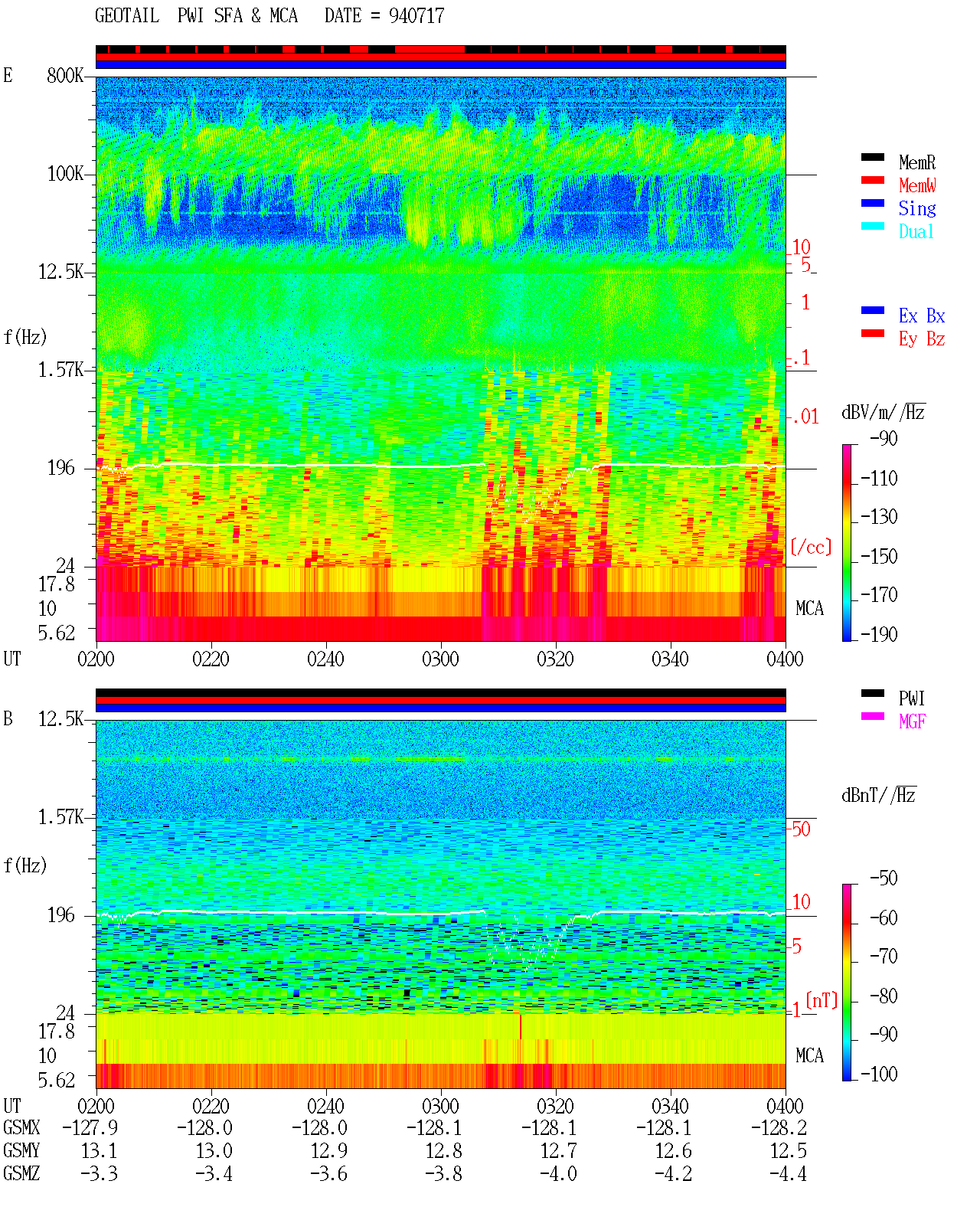Click the '-190' color scale value
Viewport: 980px width, 1220px height.
point(879,634)
